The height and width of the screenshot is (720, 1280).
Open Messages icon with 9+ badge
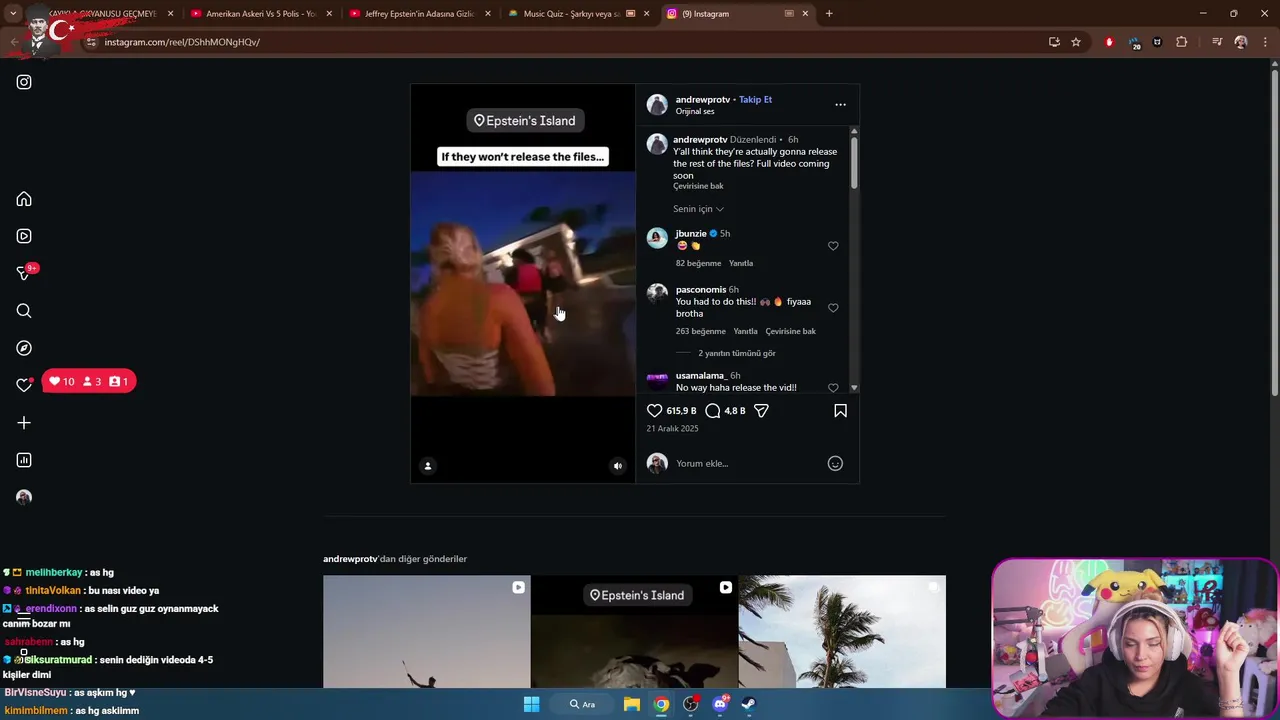point(24,273)
